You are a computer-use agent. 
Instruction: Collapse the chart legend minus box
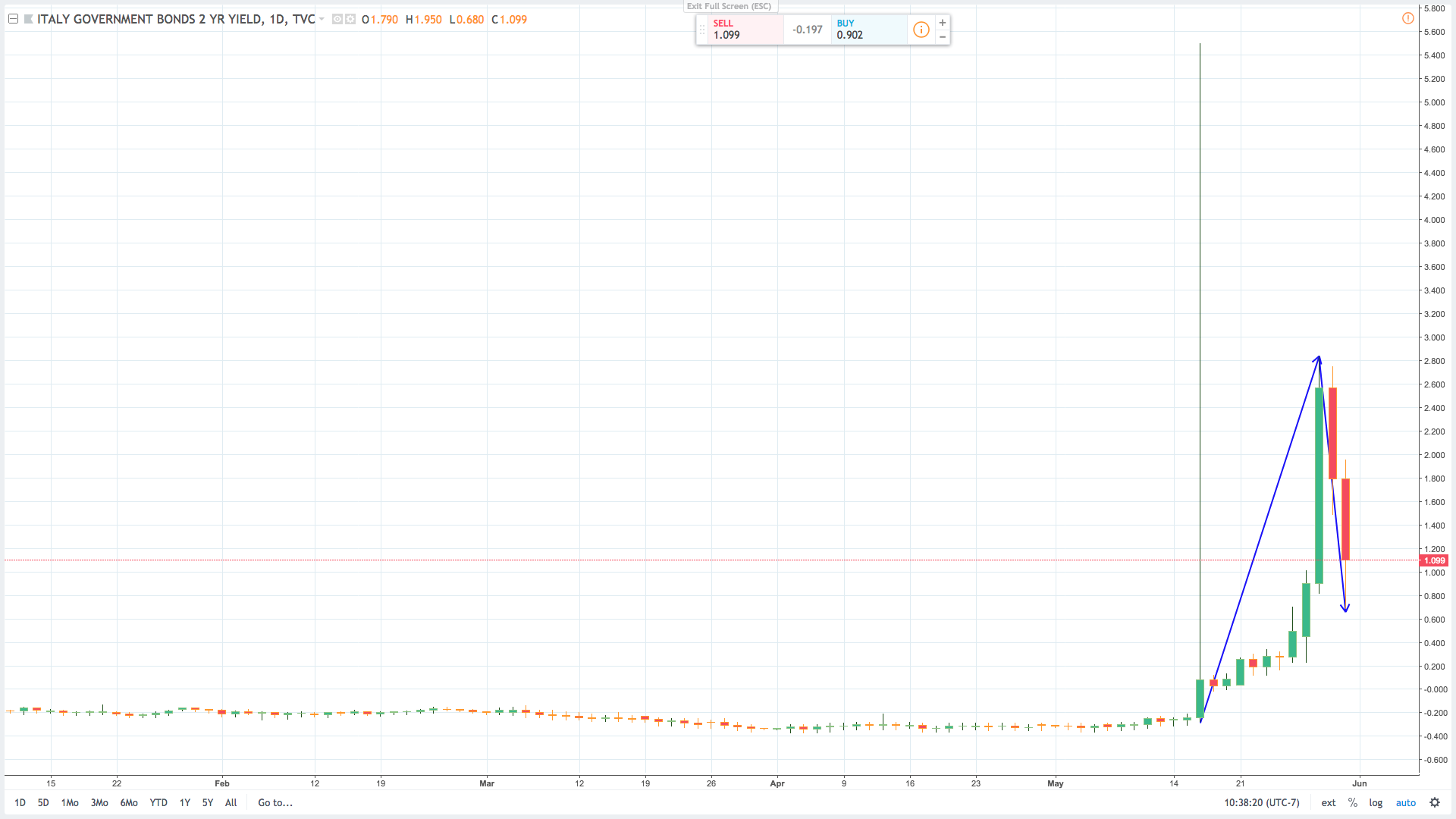pyautogui.click(x=13, y=19)
